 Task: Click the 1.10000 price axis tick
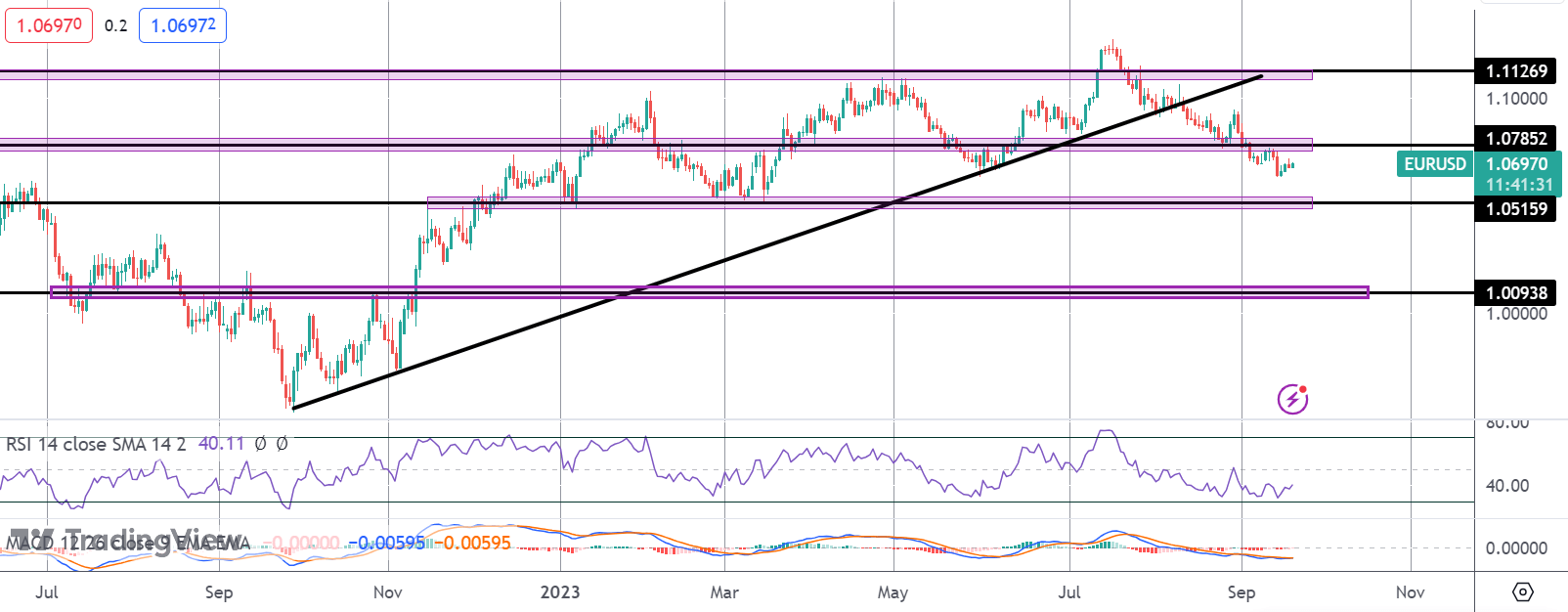click(1516, 99)
